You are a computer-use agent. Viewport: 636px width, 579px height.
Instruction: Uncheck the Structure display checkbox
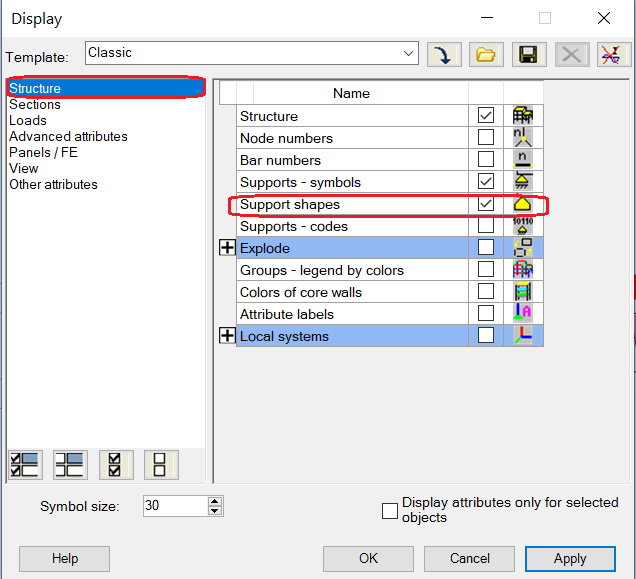tap(486, 115)
